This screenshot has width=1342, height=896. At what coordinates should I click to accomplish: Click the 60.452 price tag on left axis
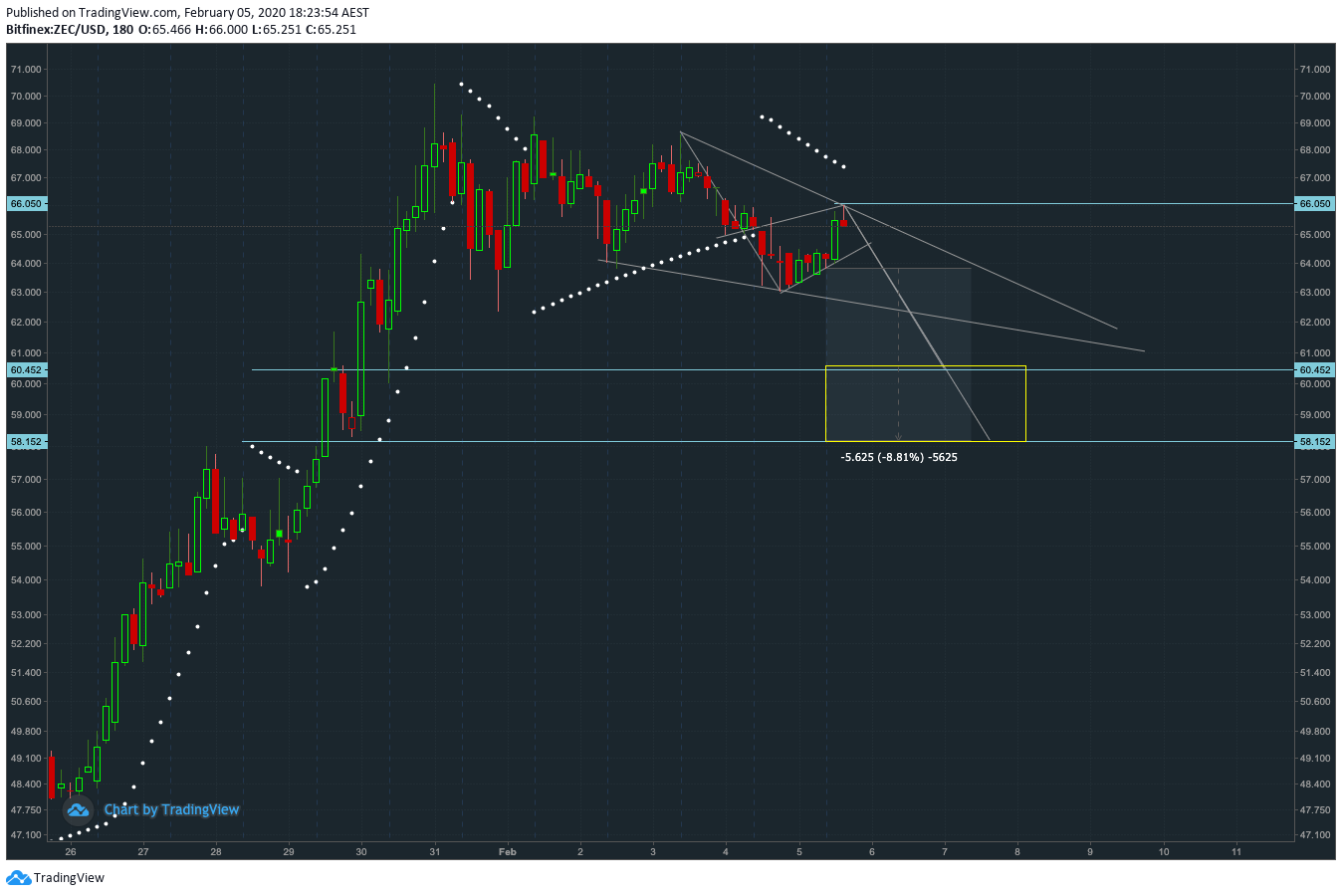pos(27,369)
